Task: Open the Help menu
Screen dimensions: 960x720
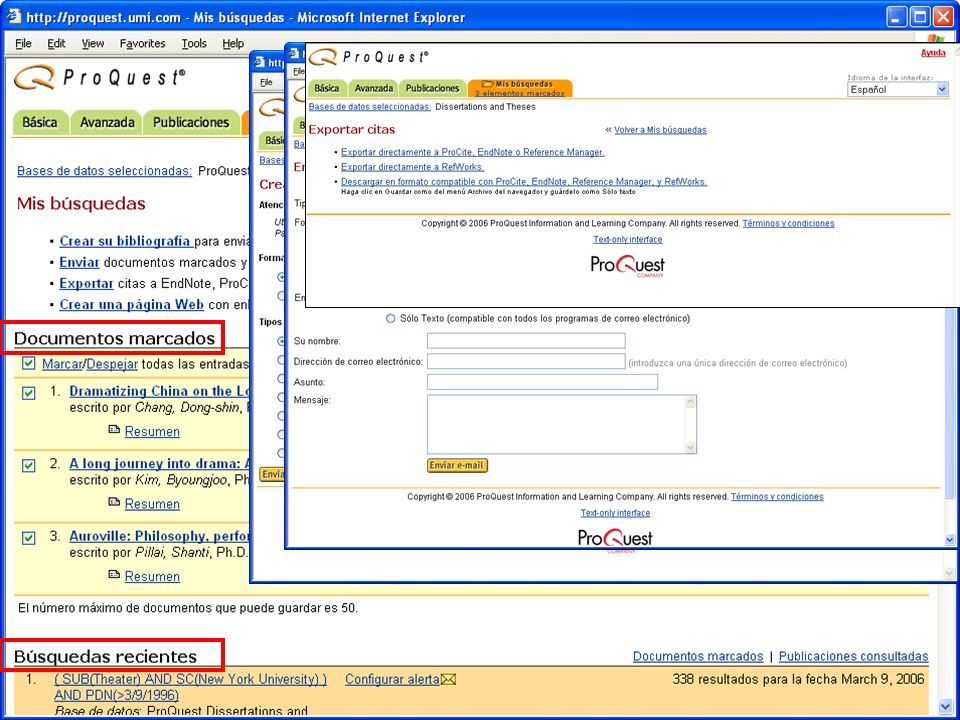Action: click(x=233, y=43)
